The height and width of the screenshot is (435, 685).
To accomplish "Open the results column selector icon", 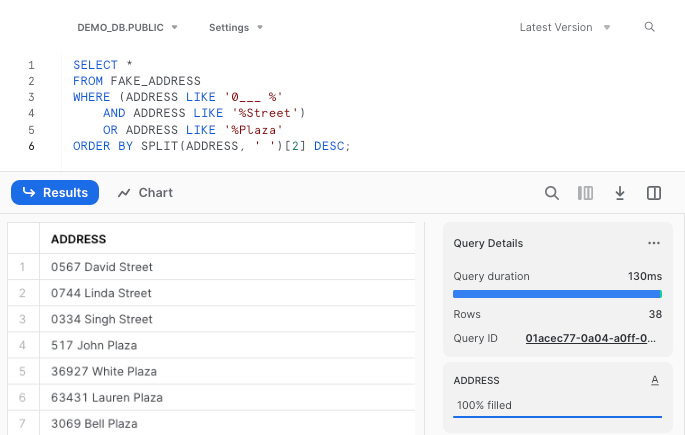I will tap(585, 193).
